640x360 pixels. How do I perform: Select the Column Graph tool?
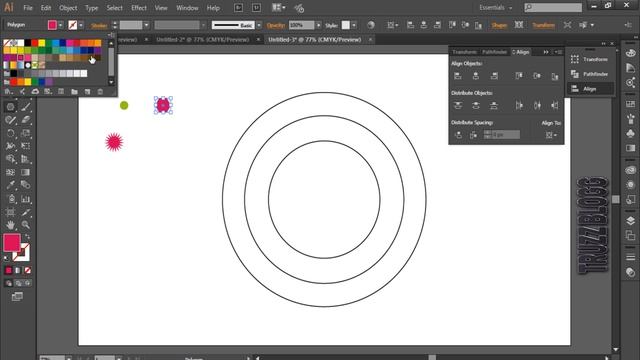click(x=26, y=199)
